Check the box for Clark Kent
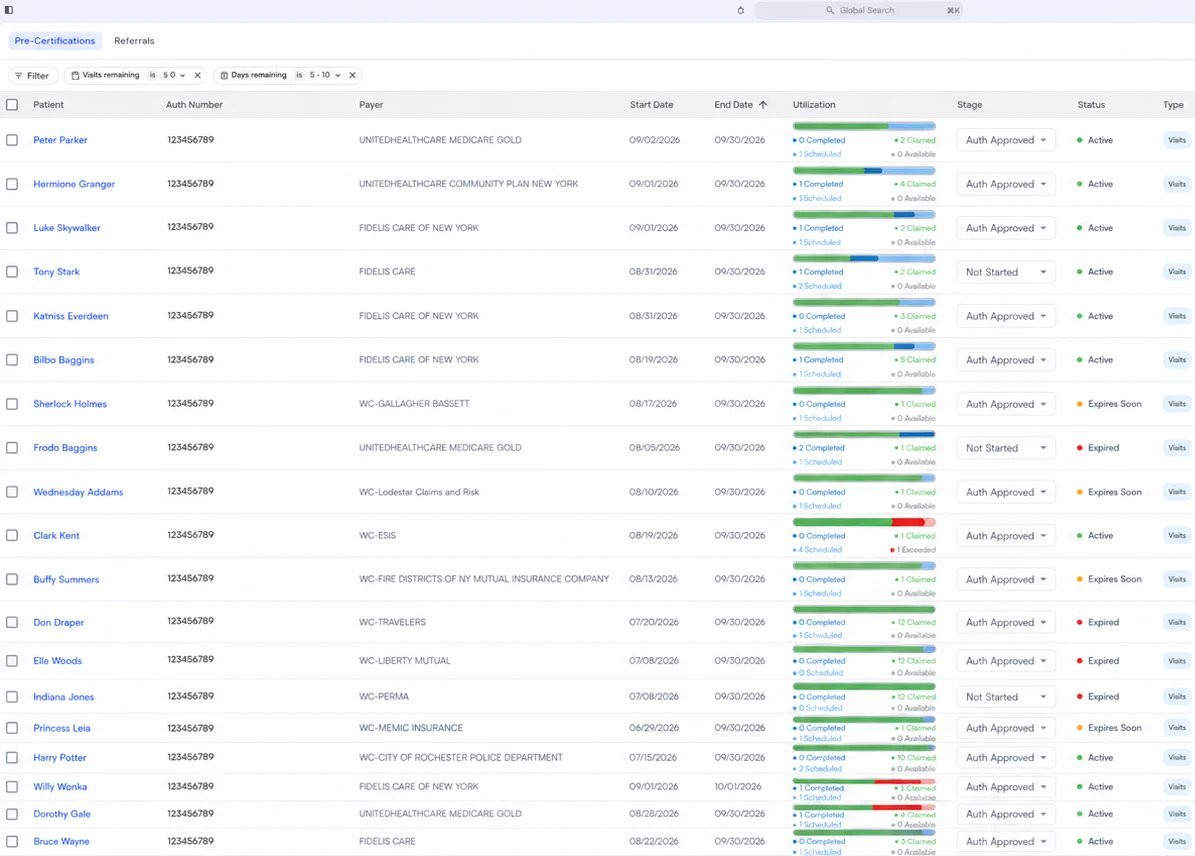Screen dimensions: 1195x856 coord(12,536)
